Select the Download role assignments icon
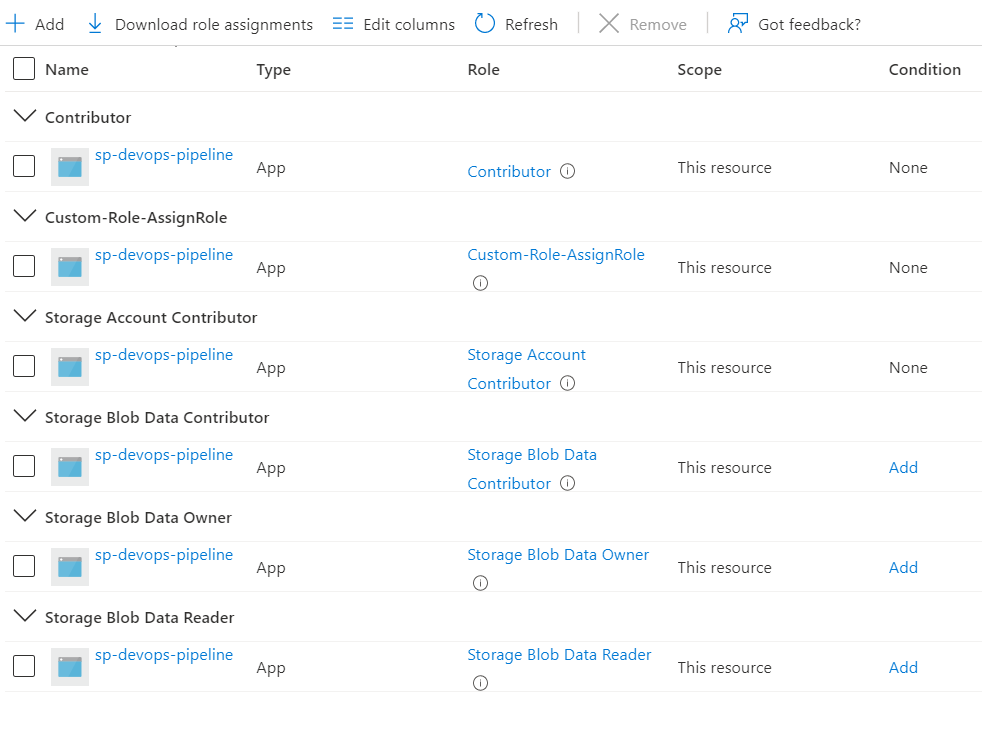The height and width of the screenshot is (733, 982). click(93, 23)
